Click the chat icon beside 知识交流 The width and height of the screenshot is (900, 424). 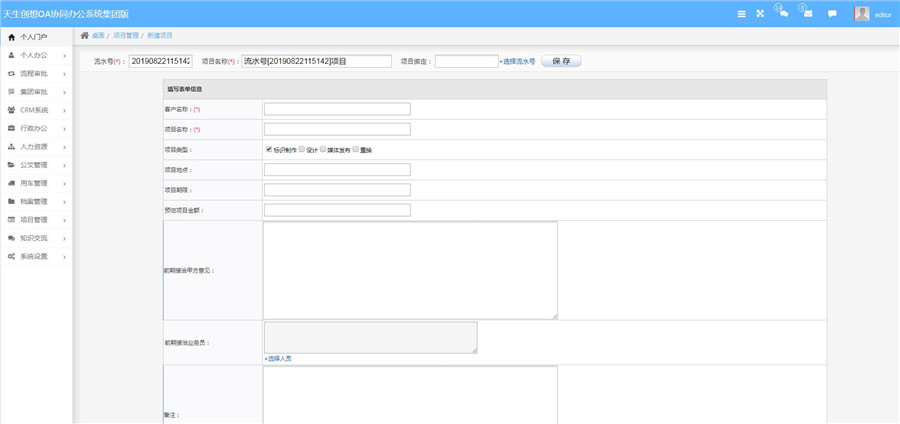[11, 238]
